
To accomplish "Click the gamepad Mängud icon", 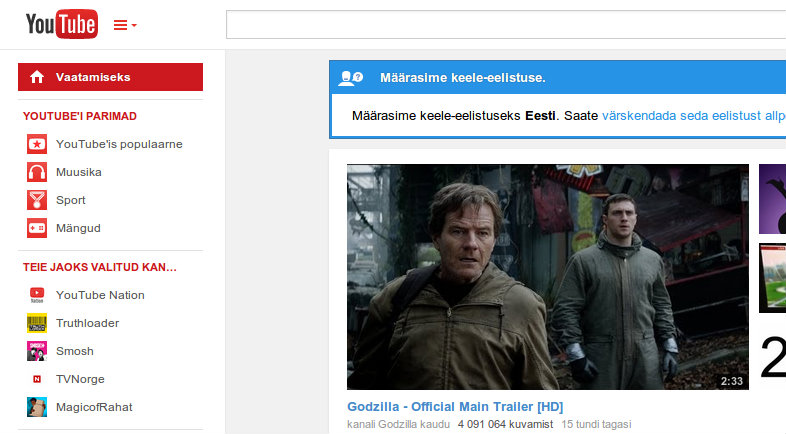I will click(37, 228).
